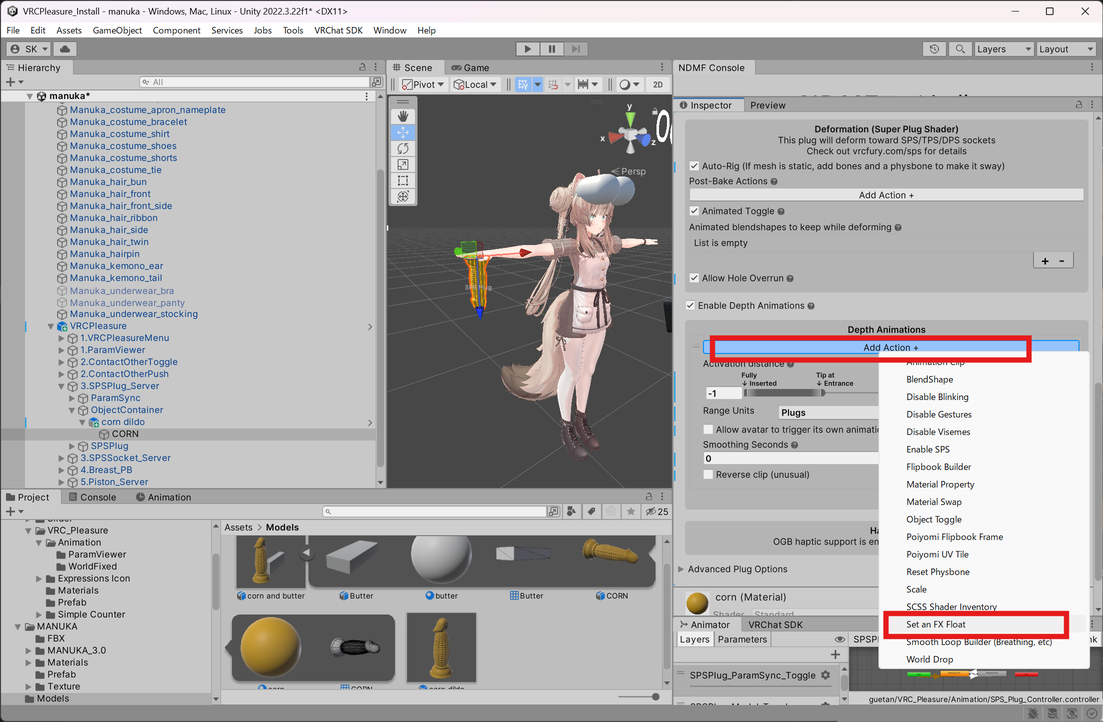The height and width of the screenshot is (722, 1103).
Task: Open settings gear for SPSPlug_ParamSync_Toggle layer
Action: [x=825, y=675]
